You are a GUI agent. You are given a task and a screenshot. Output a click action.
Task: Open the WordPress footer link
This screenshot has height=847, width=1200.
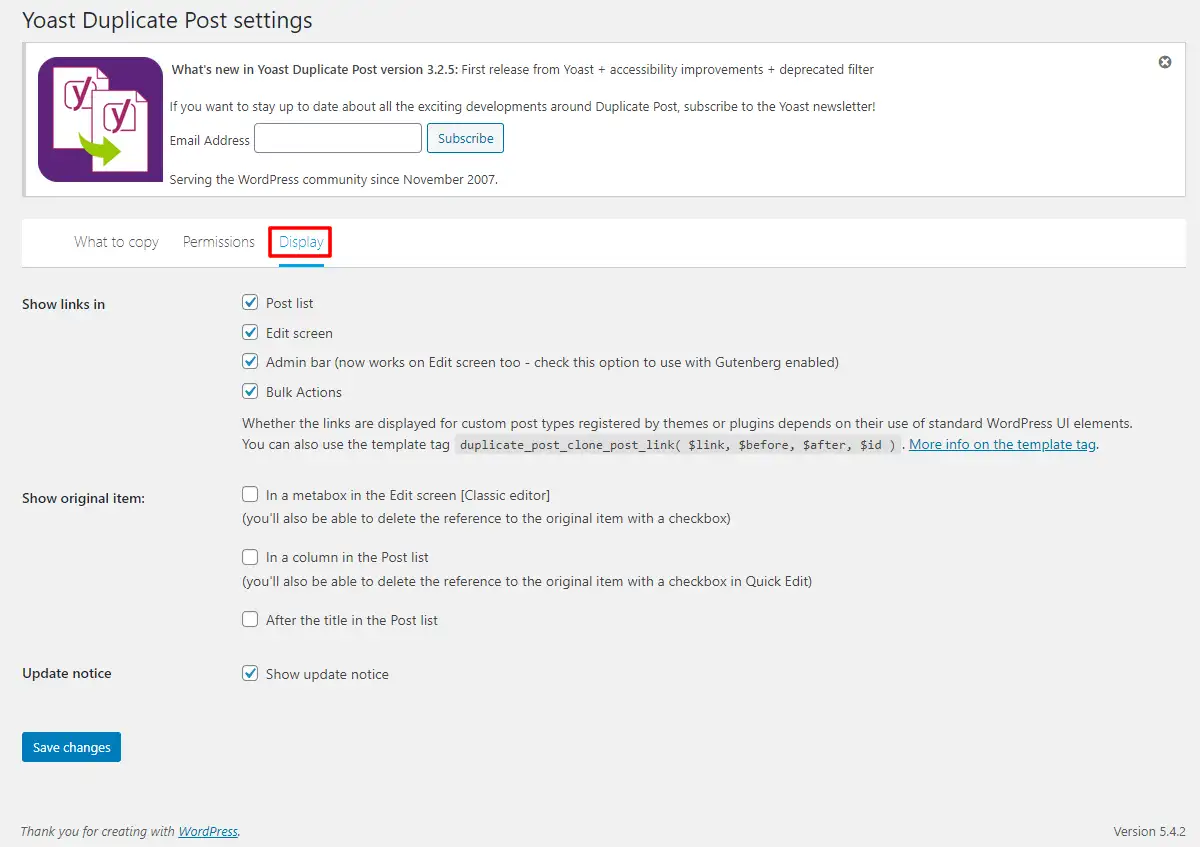coord(208,831)
